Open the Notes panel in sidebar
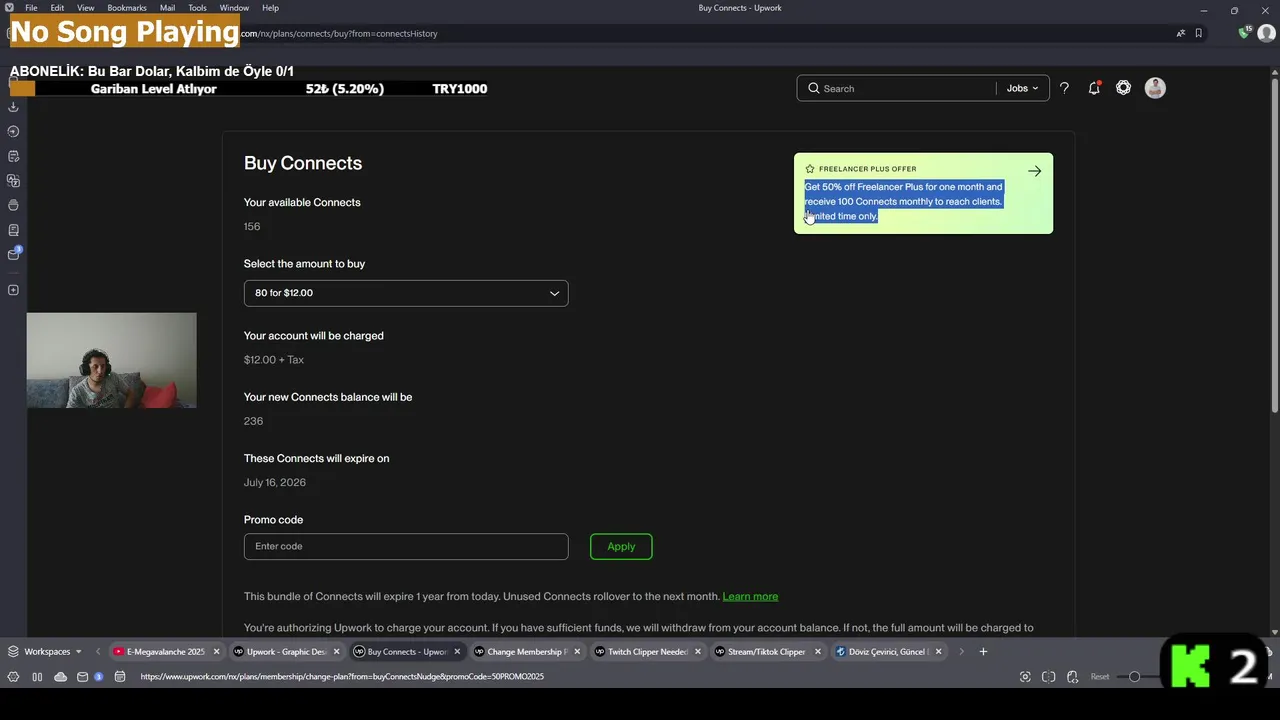This screenshot has height=720, width=1280. (13, 156)
